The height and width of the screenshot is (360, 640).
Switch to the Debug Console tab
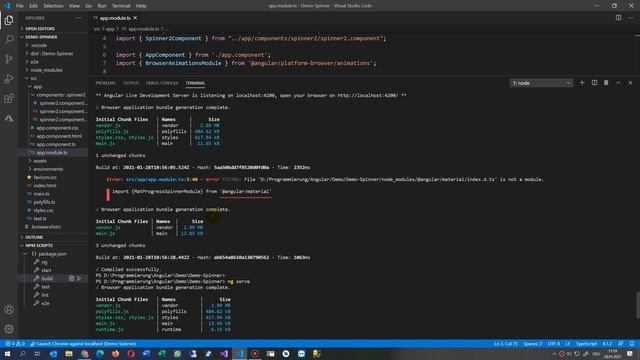tap(162, 83)
